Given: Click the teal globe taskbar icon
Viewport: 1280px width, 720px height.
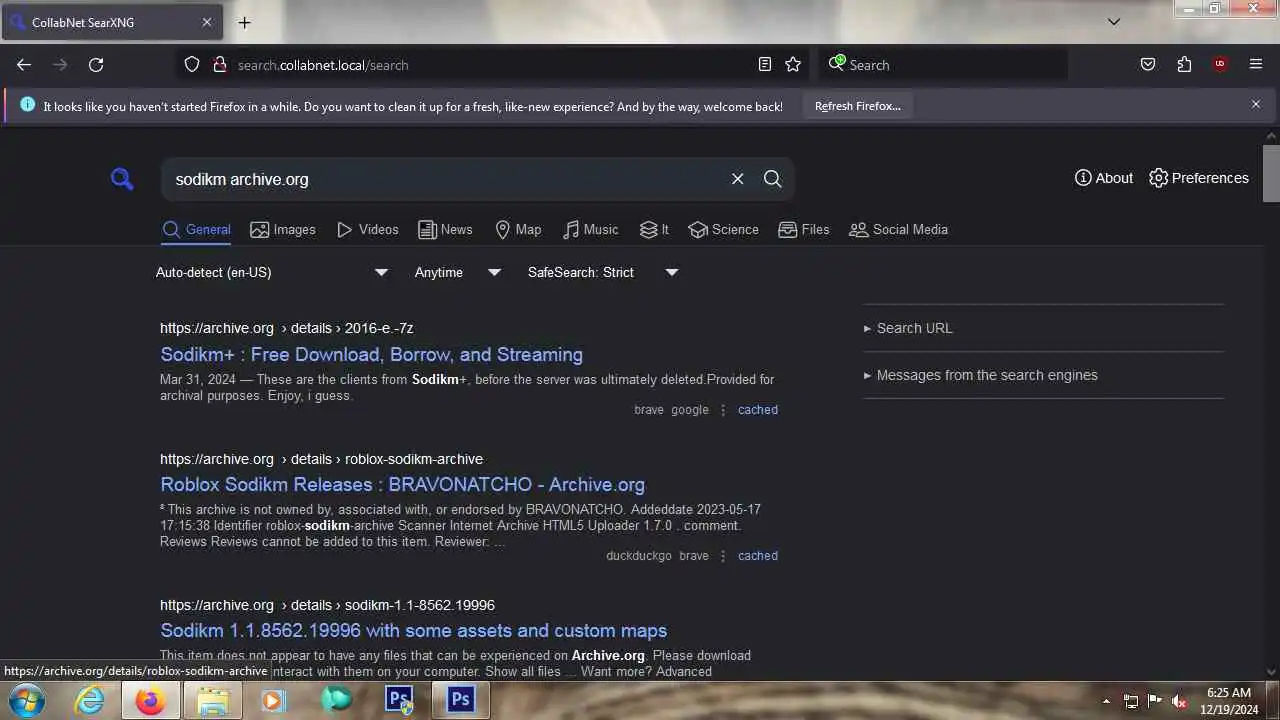Looking at the screenshot, I should pos(337,700).
